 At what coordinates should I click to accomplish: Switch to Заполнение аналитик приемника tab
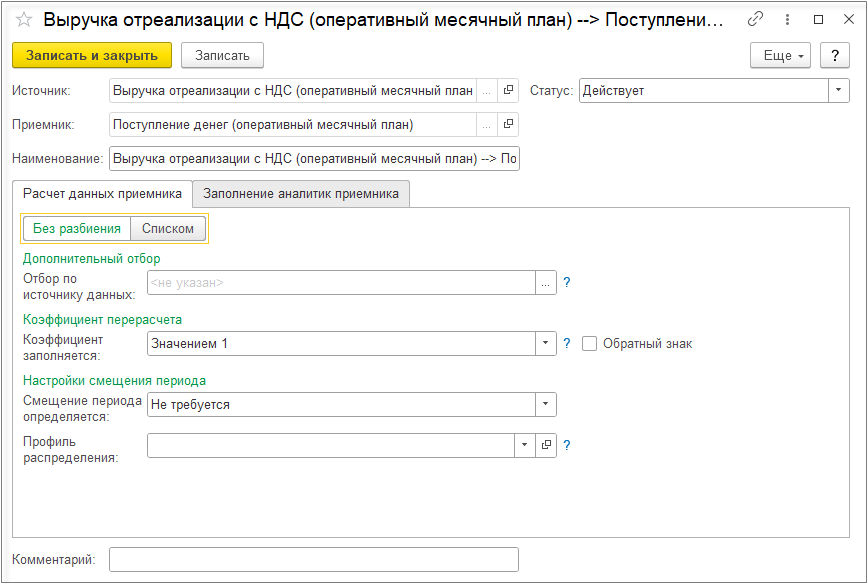point(301,194)
